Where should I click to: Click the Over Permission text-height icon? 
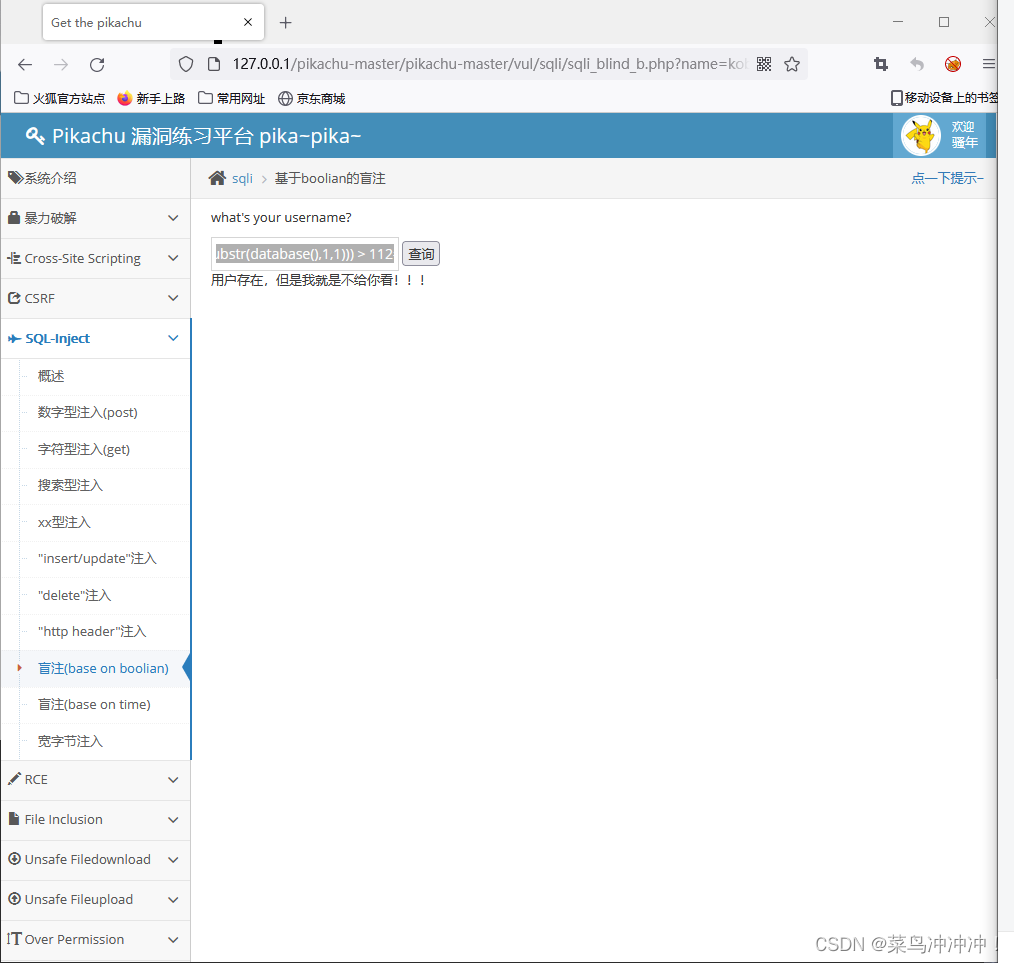click(14, 938)
